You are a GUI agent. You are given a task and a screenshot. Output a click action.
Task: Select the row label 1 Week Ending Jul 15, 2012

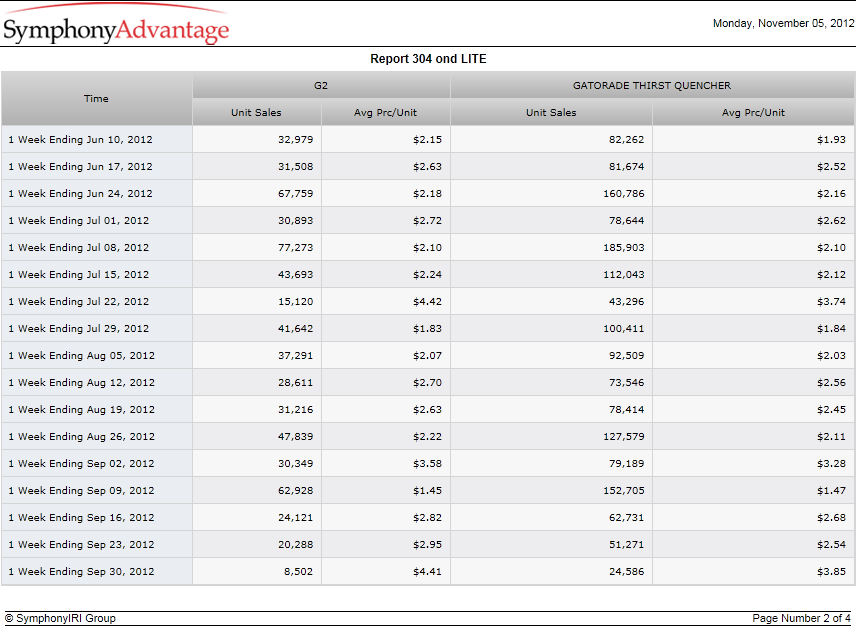pos(79,275)
